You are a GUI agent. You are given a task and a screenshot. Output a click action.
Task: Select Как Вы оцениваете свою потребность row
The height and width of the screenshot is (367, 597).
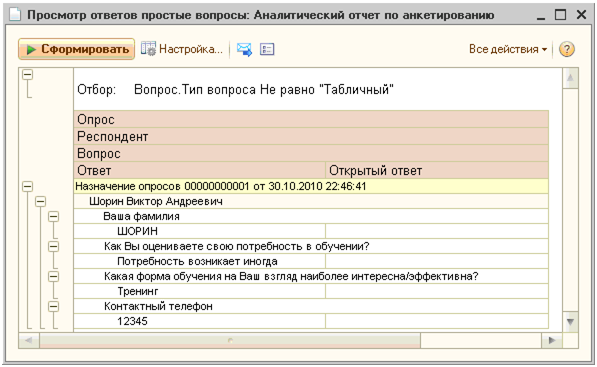point(311,246)
